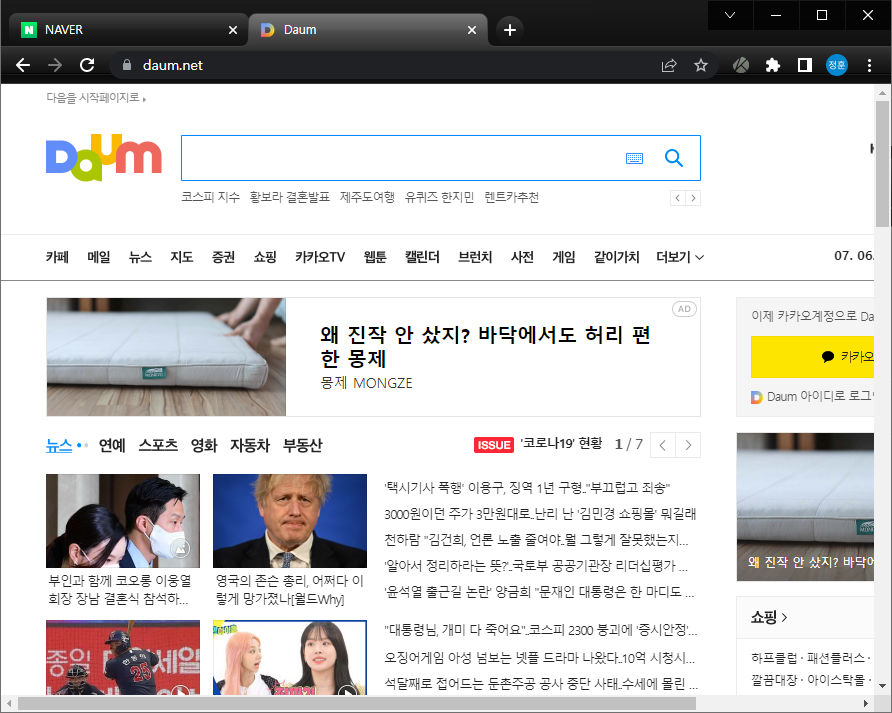Screen dimensions: 892x713
Task: Open 증권 in the service menu
Action: click(224, 257)
